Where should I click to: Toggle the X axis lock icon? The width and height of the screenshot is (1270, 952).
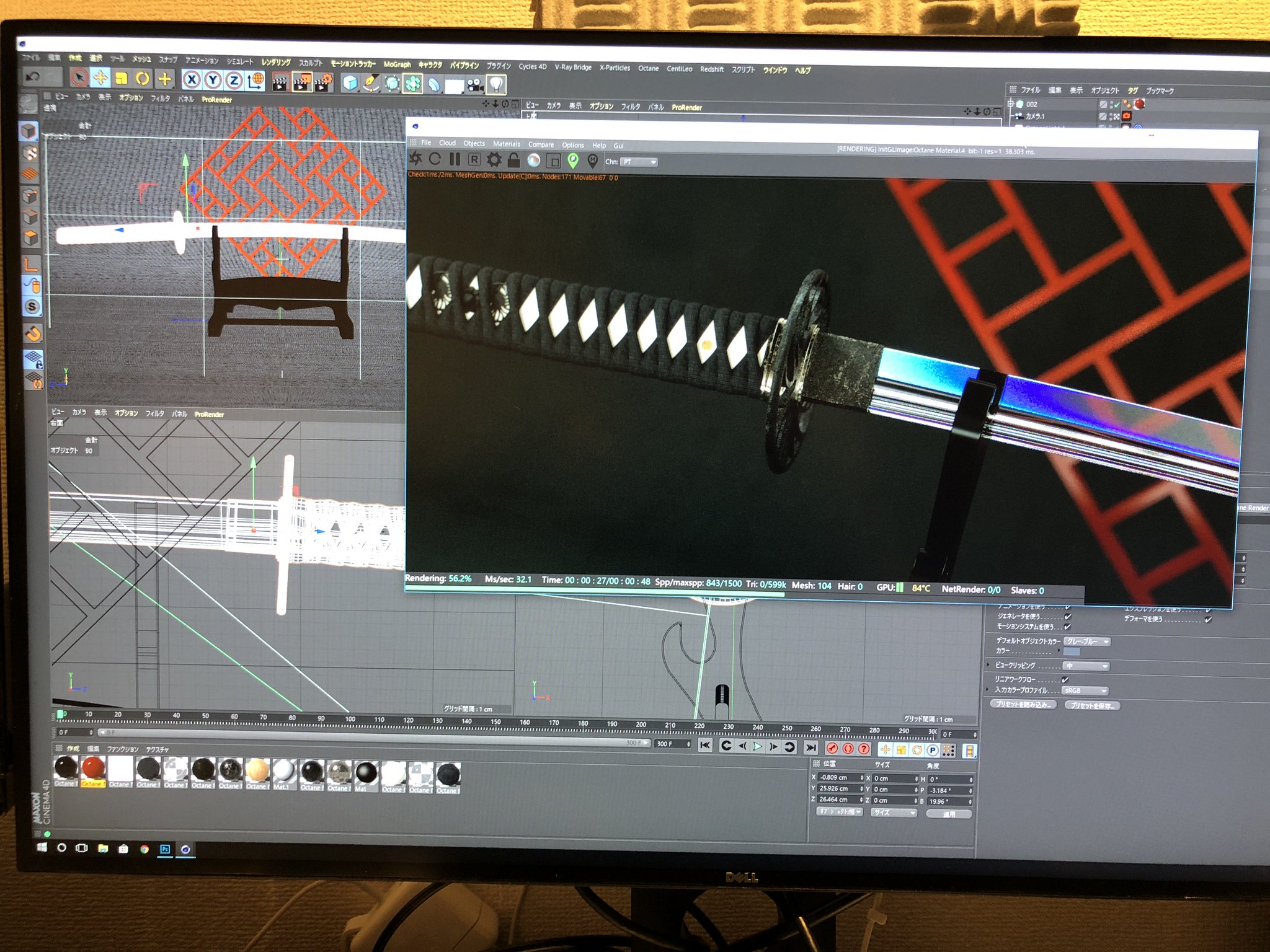[192, 79]
